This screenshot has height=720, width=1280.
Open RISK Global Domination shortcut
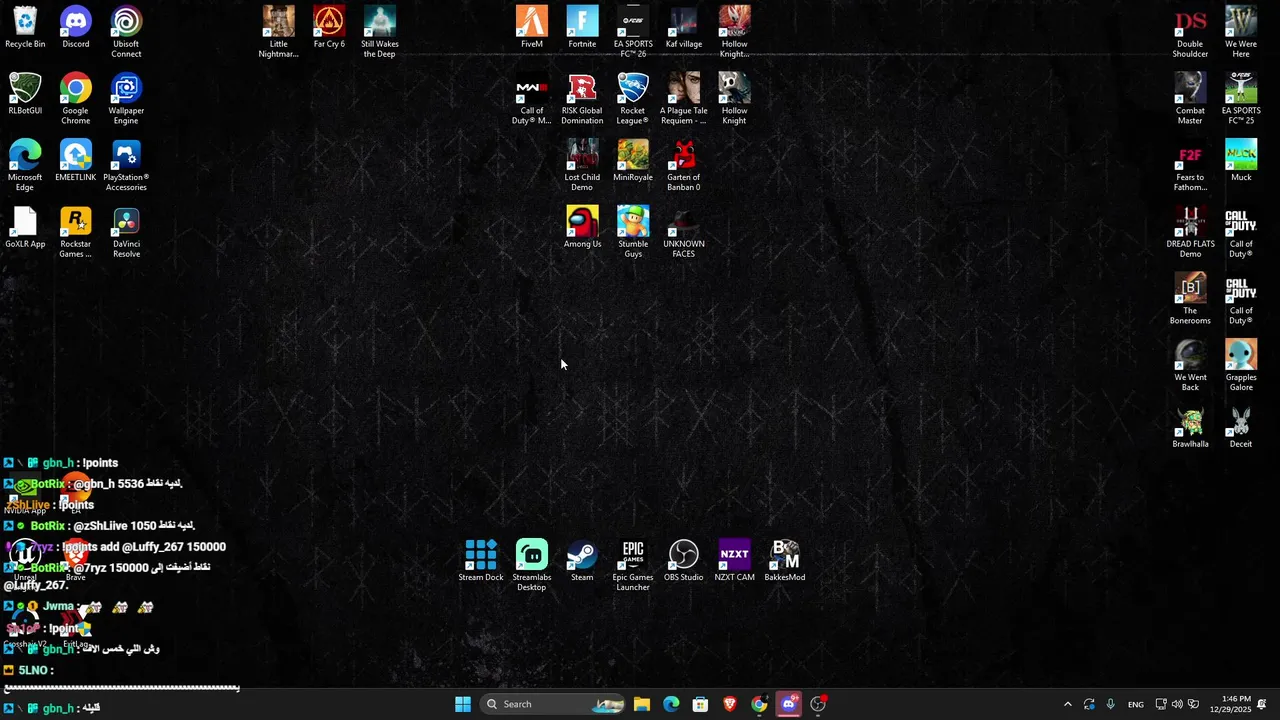582,98
